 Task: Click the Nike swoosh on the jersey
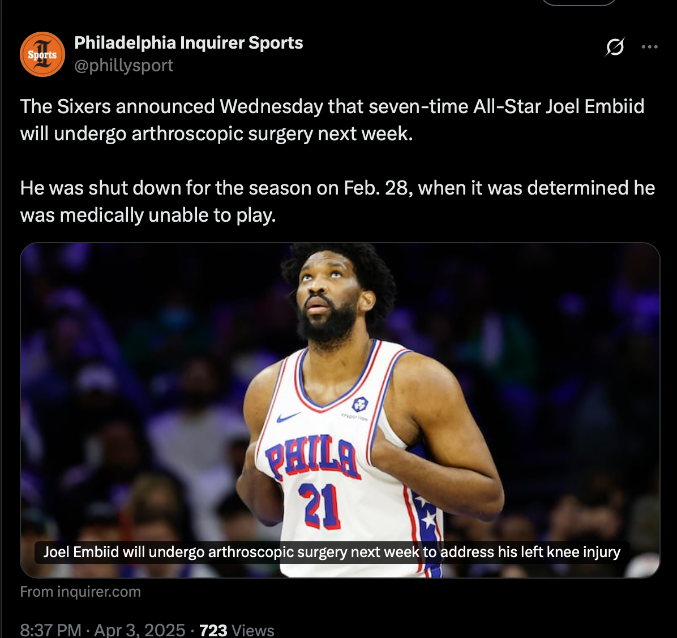point(288,417)
